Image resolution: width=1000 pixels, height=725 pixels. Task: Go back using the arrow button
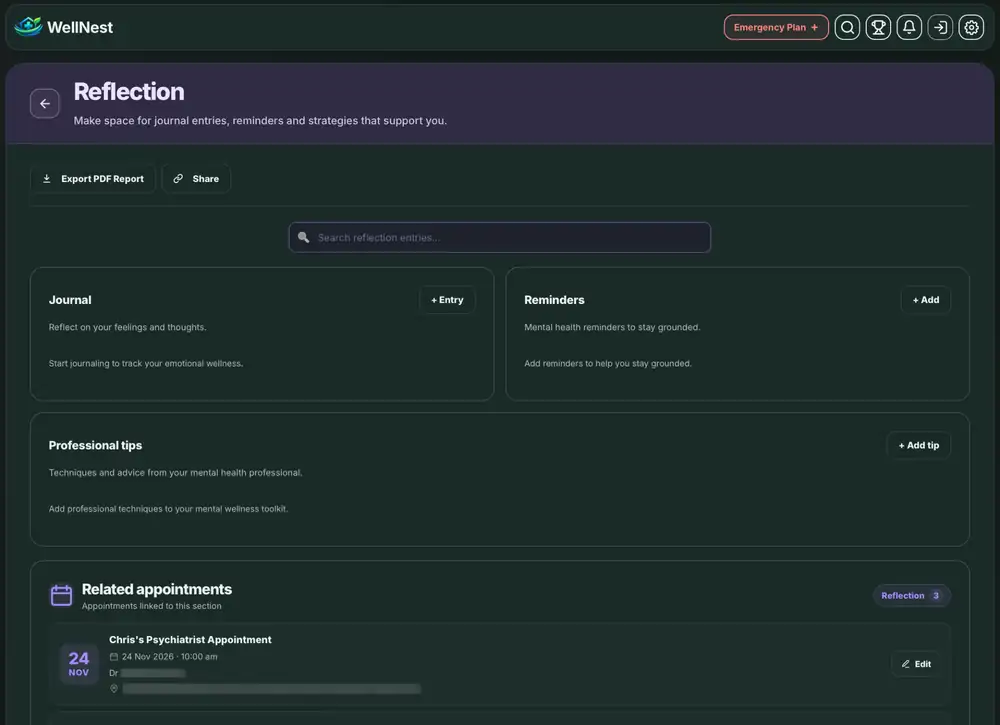coord(45,103)
